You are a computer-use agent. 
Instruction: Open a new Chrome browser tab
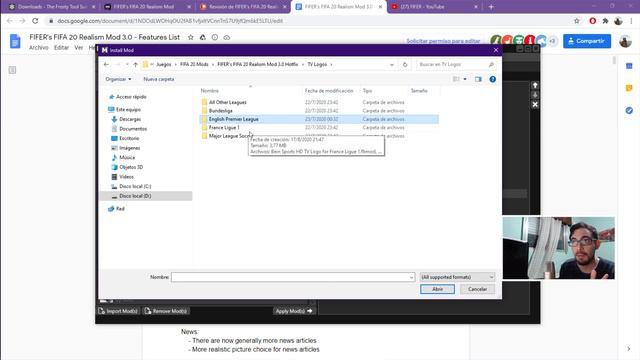click(491, 7)
